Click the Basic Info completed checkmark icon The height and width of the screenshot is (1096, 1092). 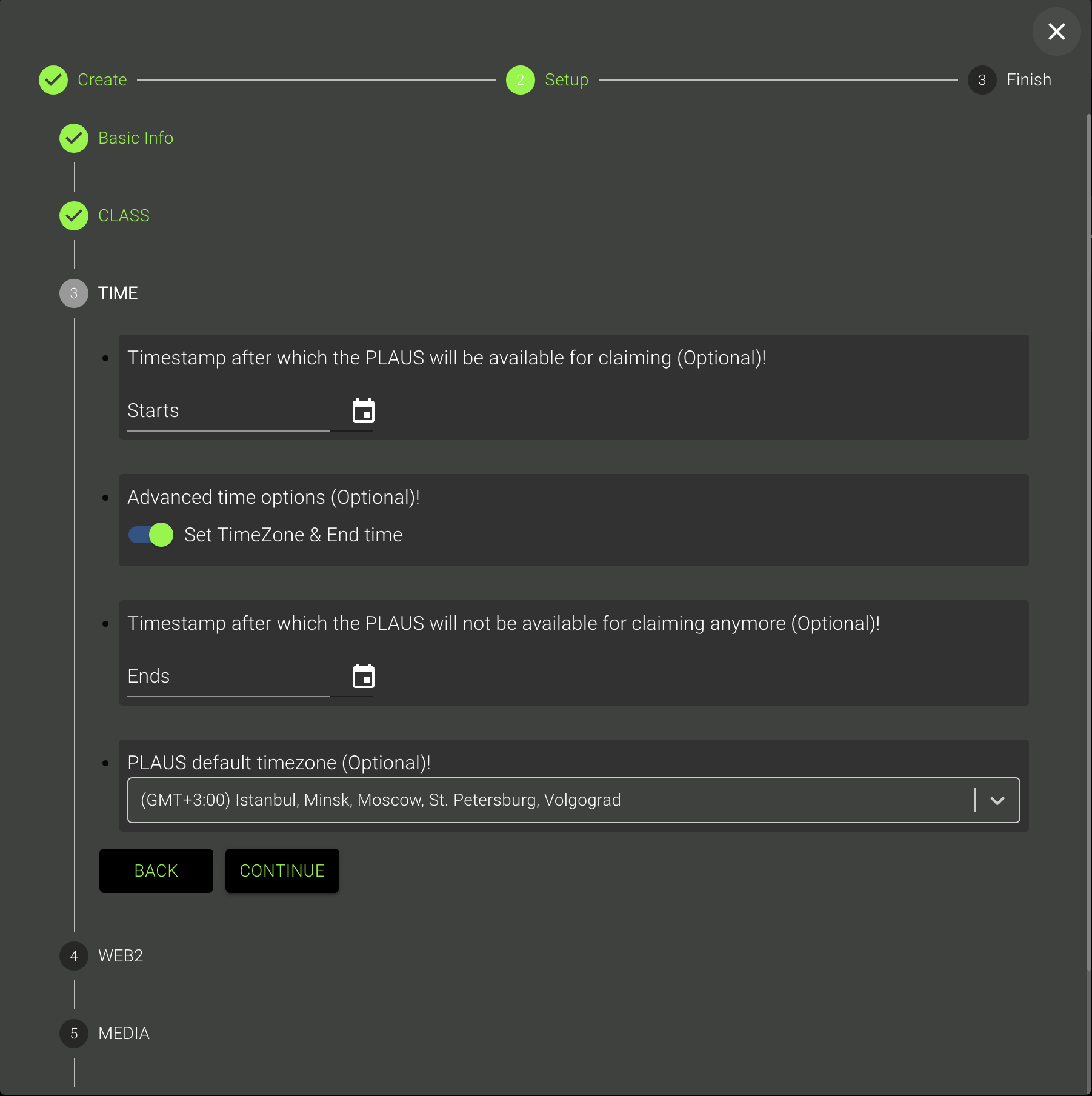click(x=74, y=138)
